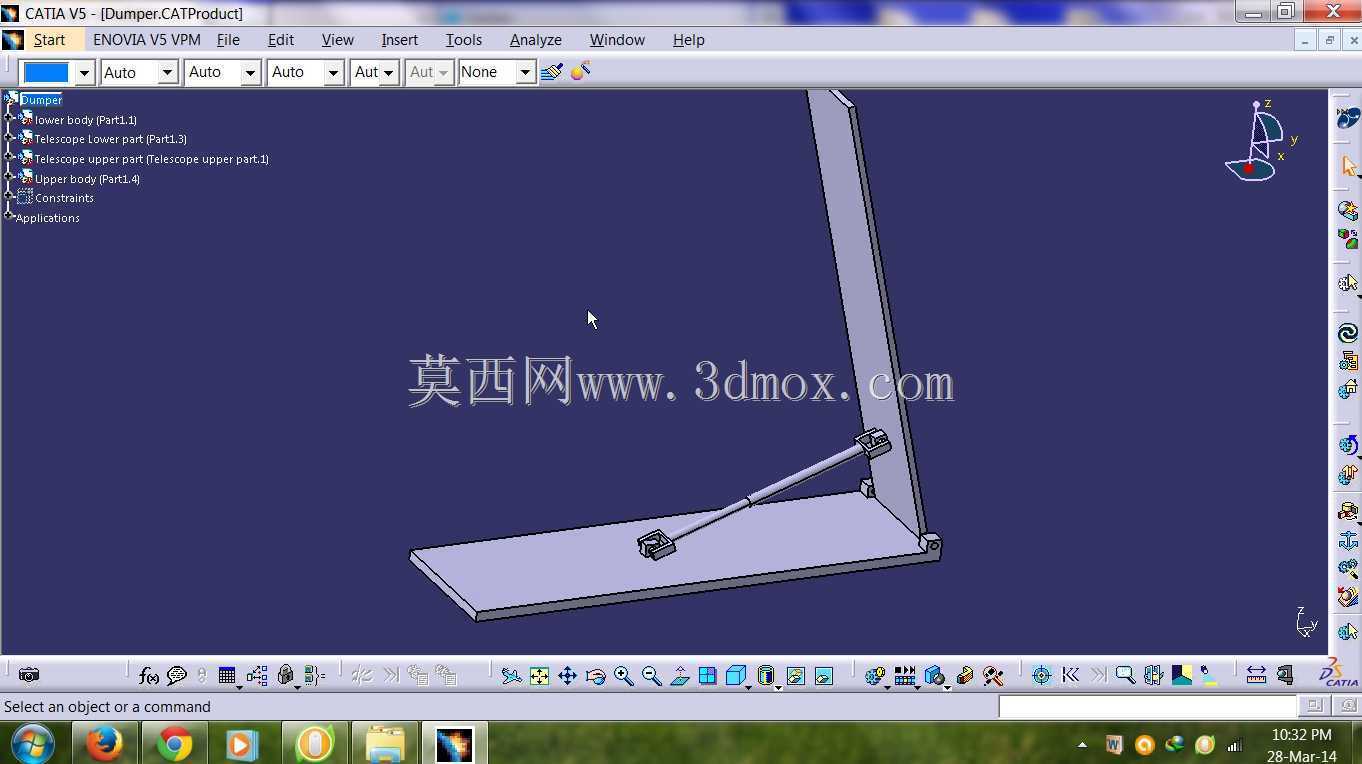Click the Capture camera icon
This screenshot has height=764, width=1362.
click(29, 676)
